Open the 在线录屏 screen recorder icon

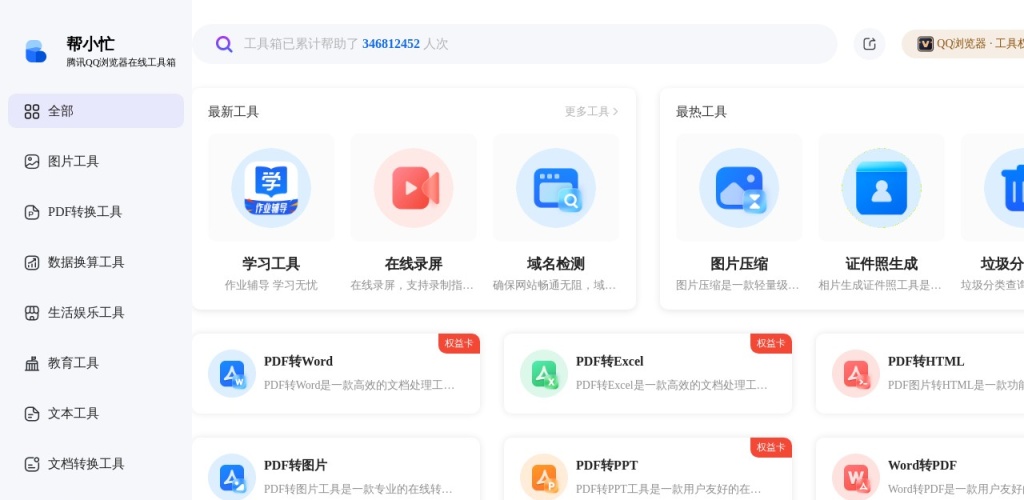(413, 188)
